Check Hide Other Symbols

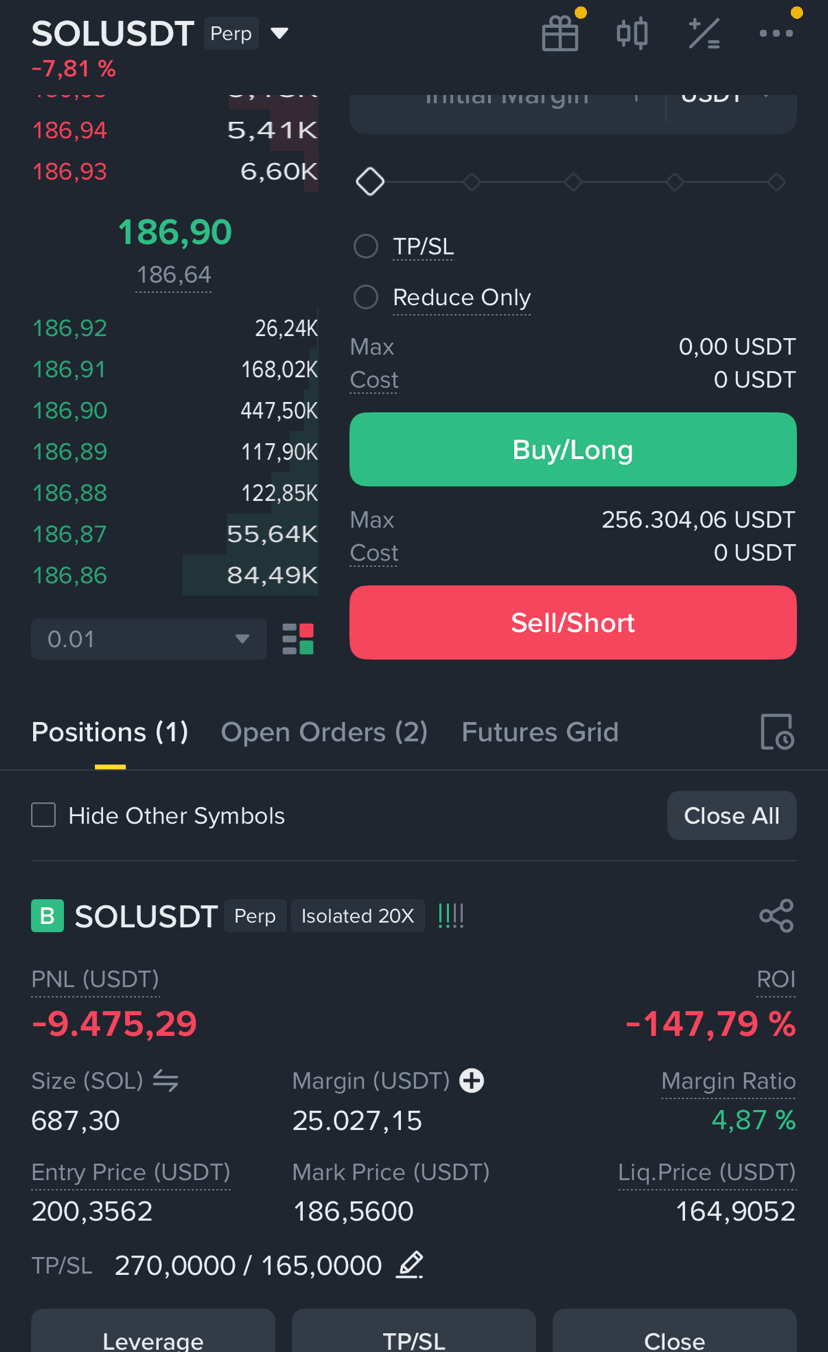pos(43,815)
